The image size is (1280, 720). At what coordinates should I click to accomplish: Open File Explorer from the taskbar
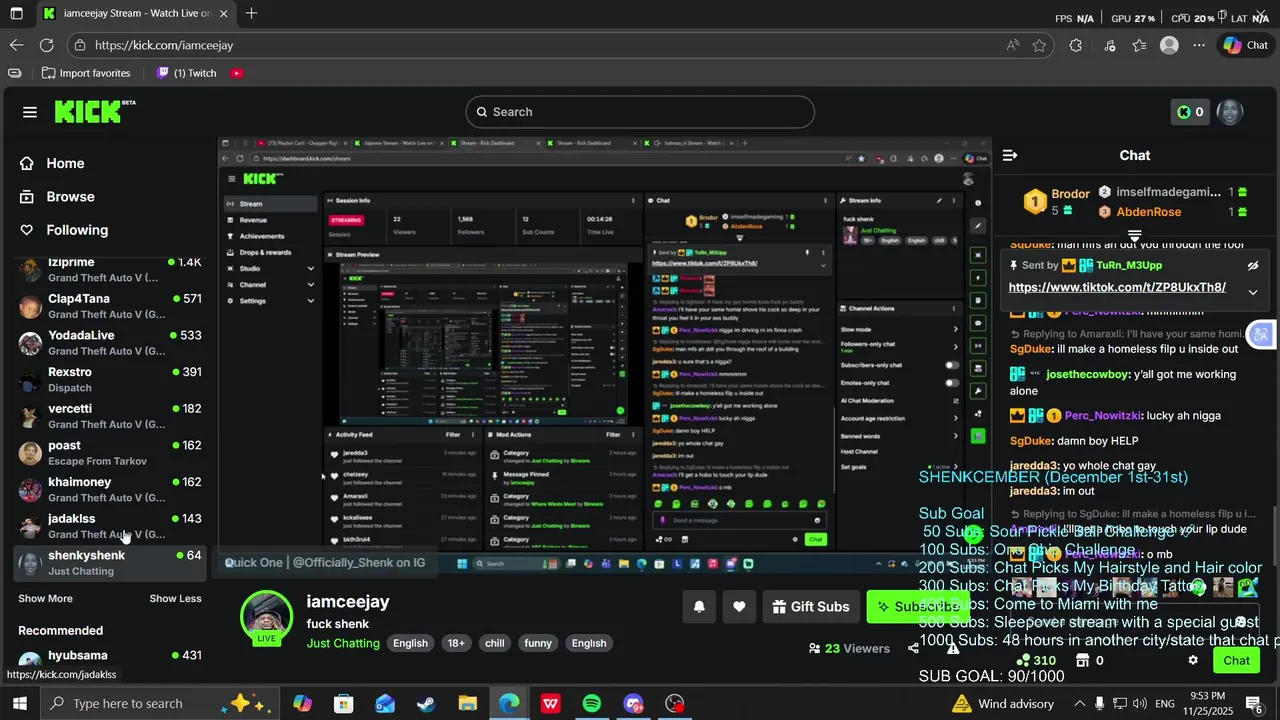[467, 704]
